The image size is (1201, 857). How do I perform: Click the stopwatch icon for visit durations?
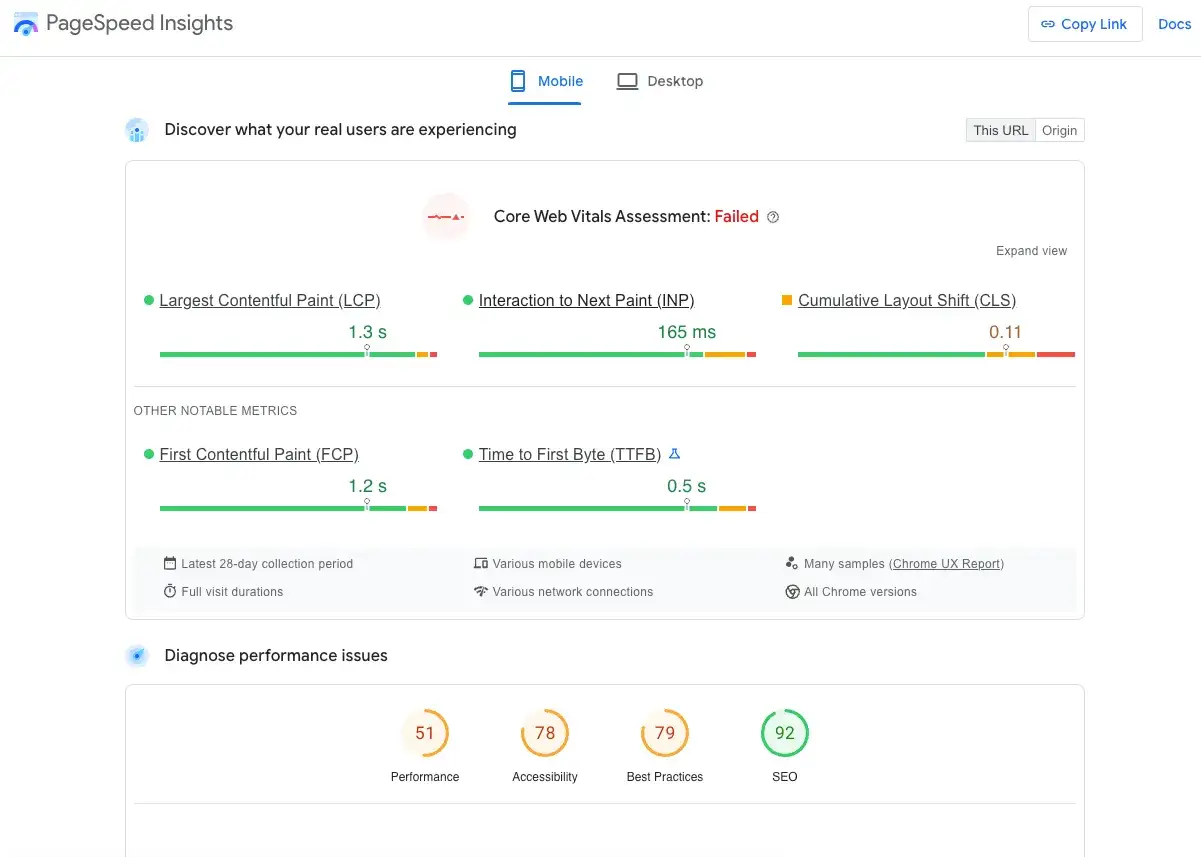[170, 592]
